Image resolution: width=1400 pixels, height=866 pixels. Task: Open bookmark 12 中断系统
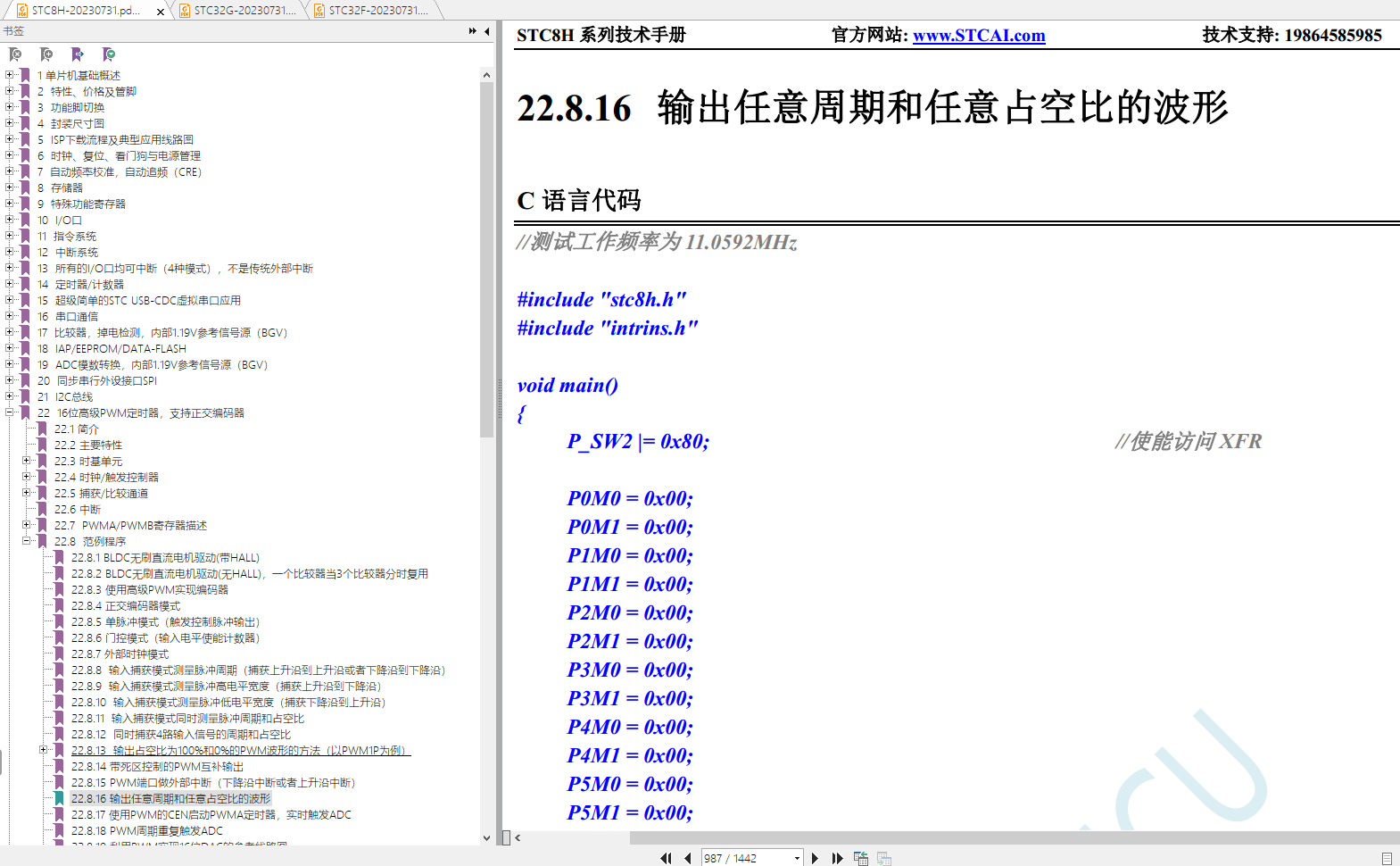point(68,252)
